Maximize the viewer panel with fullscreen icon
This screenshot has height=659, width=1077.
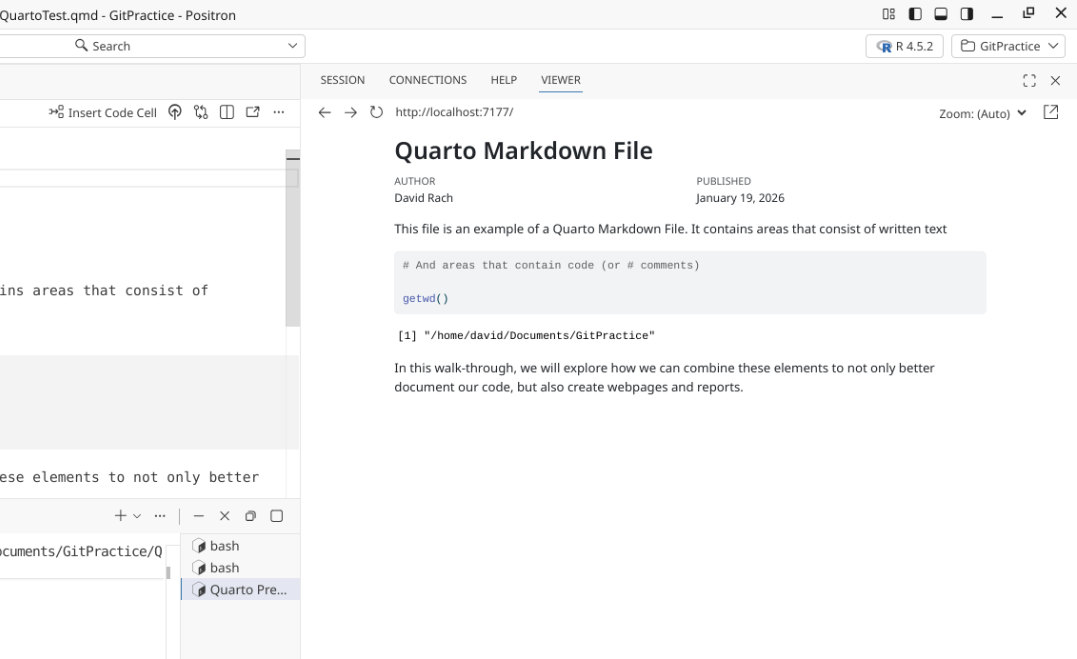click(1029, 81)
